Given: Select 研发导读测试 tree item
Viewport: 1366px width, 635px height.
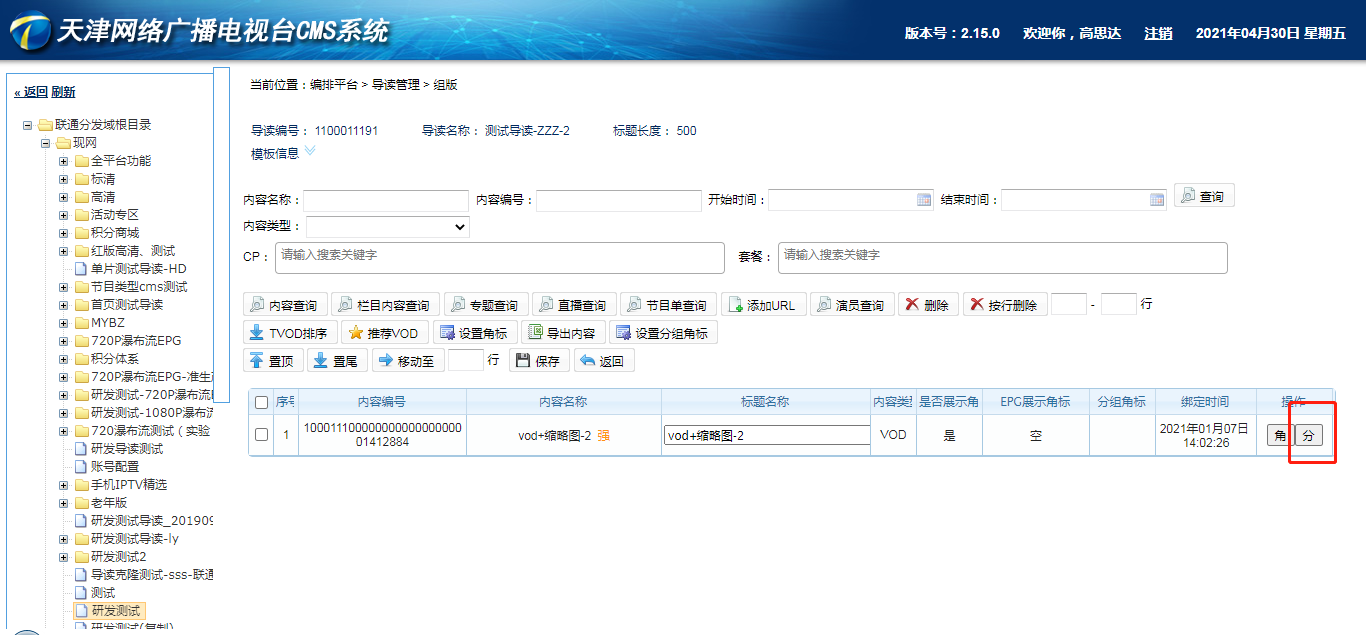Looking at the screenshot, I should click(127, 449).
